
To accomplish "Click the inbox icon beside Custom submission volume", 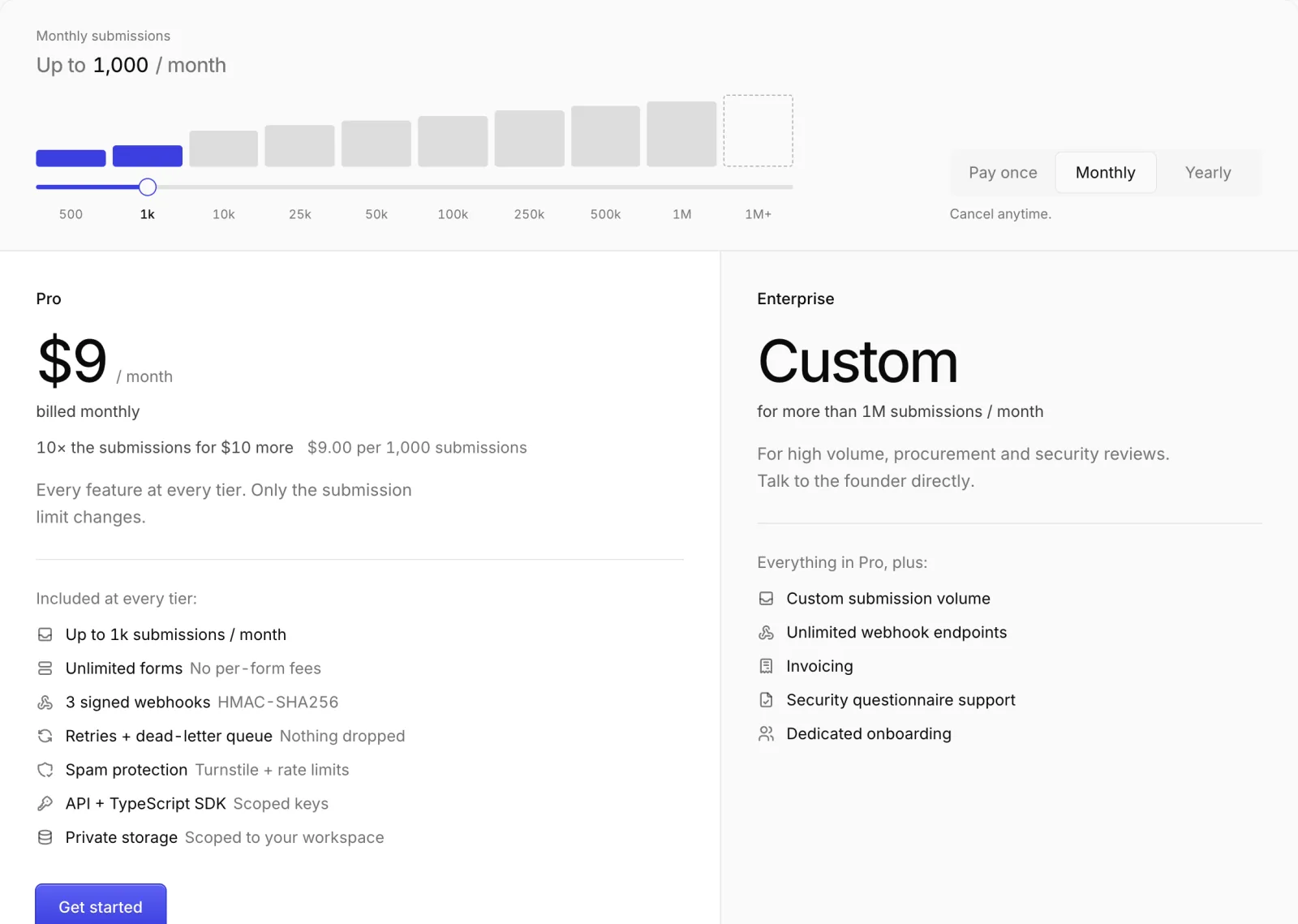I will pos(766,599).
